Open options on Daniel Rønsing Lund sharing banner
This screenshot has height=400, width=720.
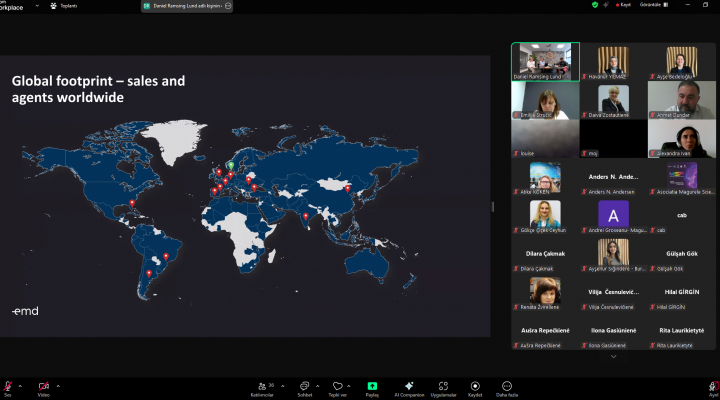click(229, 5)
